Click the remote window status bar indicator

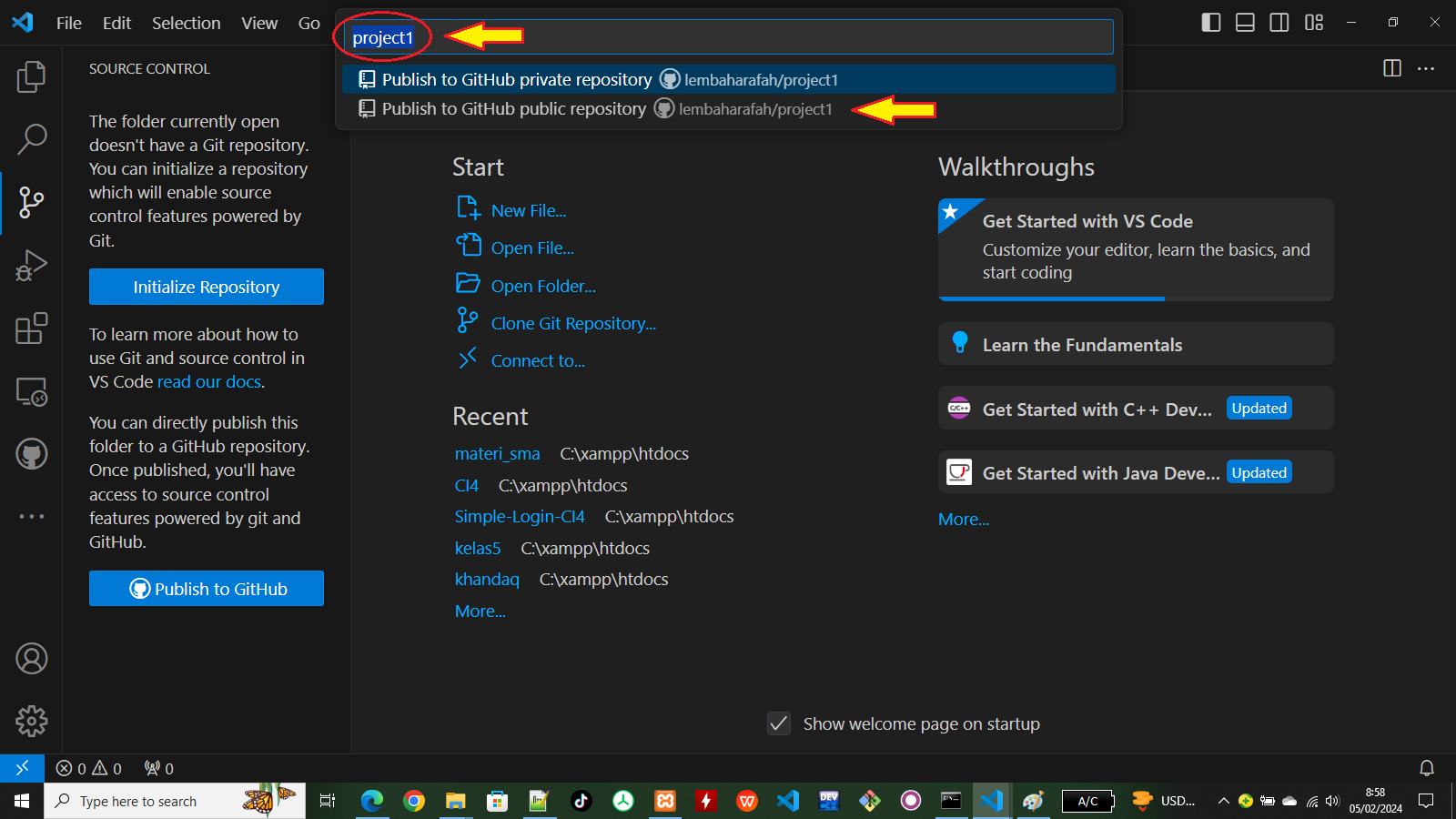click(x=22, y=768)
